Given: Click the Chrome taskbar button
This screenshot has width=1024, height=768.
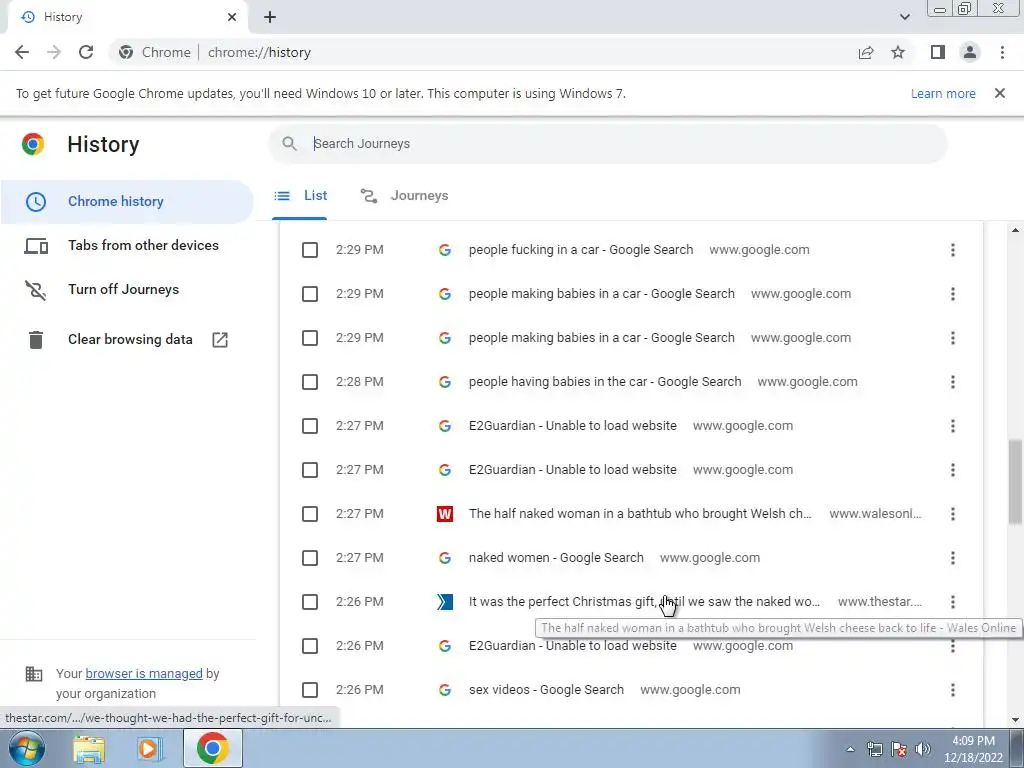Looking at the screenshot, I should point(212,748).
